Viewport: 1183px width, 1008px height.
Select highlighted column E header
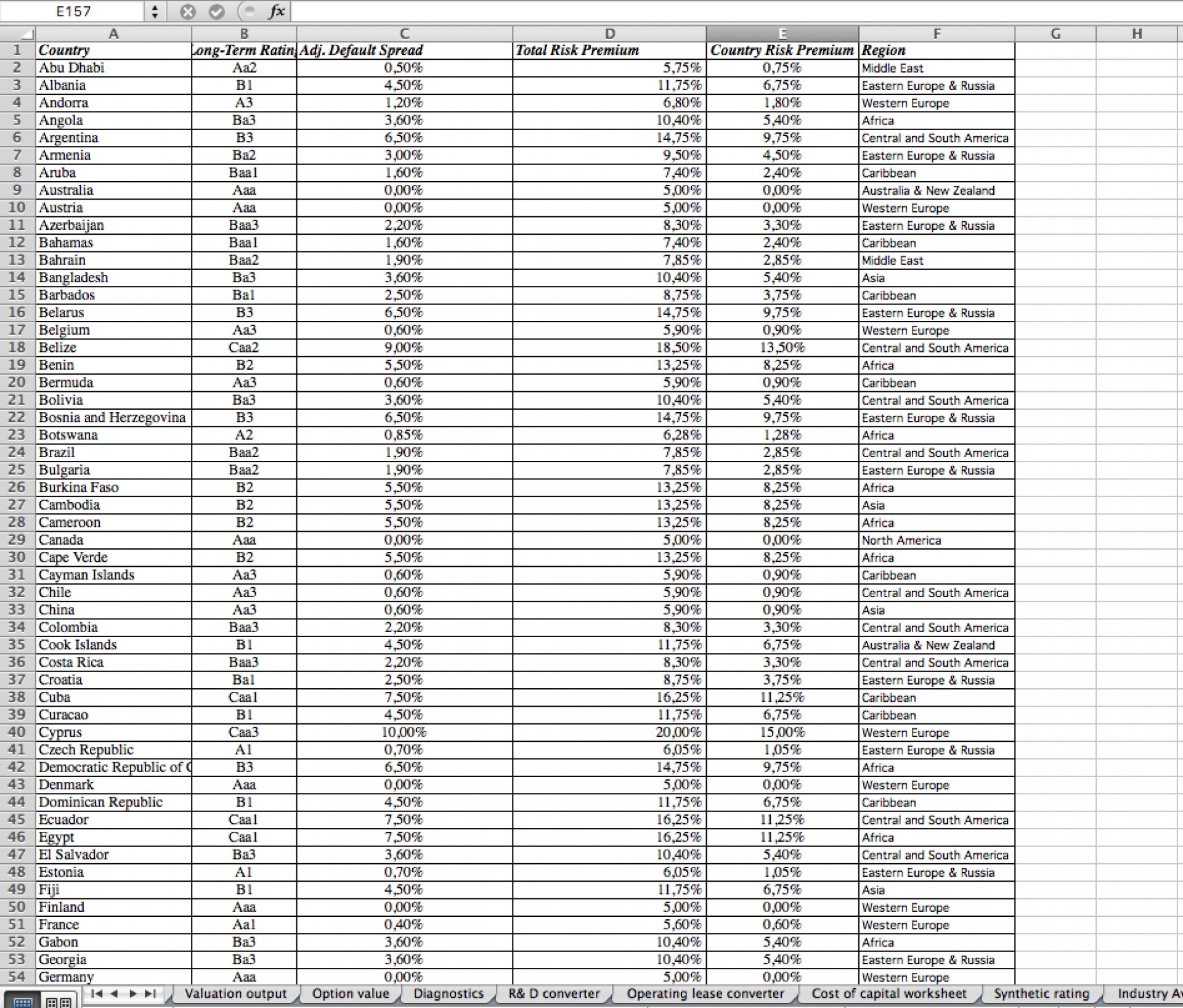click(x=783, y=34)
